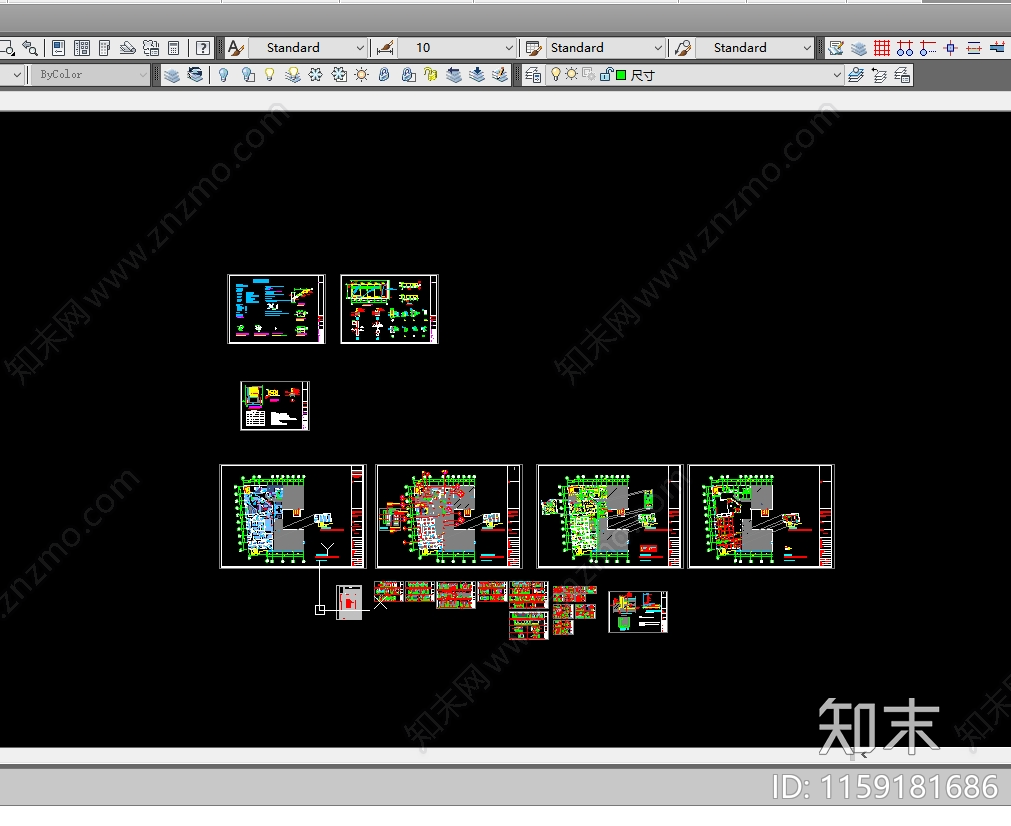The width and height of the screenshot is (1011, 826).
Task: Click the horizontal scrollbar below the canvas
Action: click(x=506, y=756)
